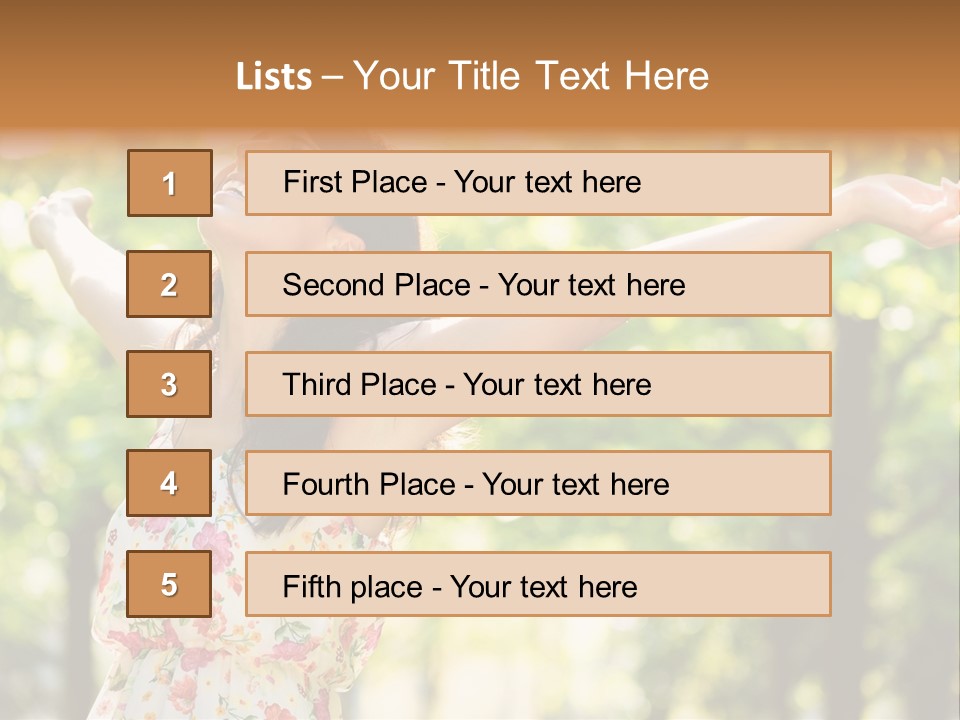Click the number 3 square
Viewport: 960px width, 720px height.
tap(169, 384)
